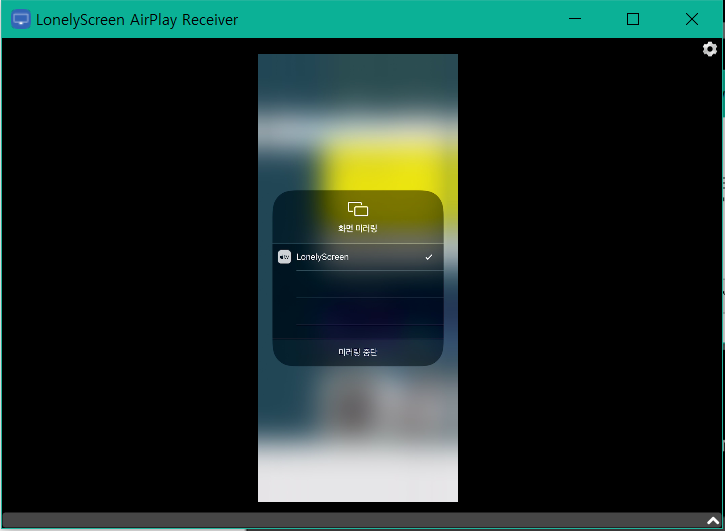Click the screen mirroring overlapping rectangles icon
Viewport: 725px width, 531px height.
358,209
